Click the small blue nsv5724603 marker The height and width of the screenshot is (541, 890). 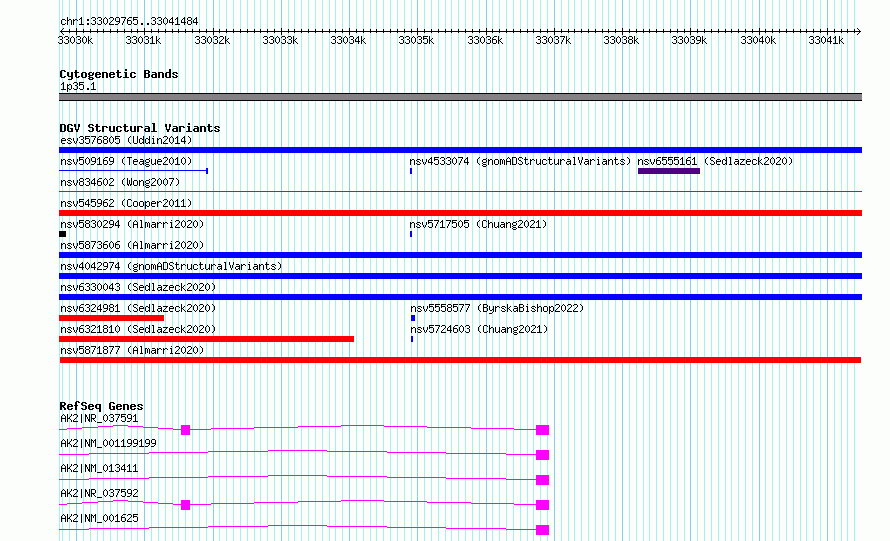click(412, 339)
